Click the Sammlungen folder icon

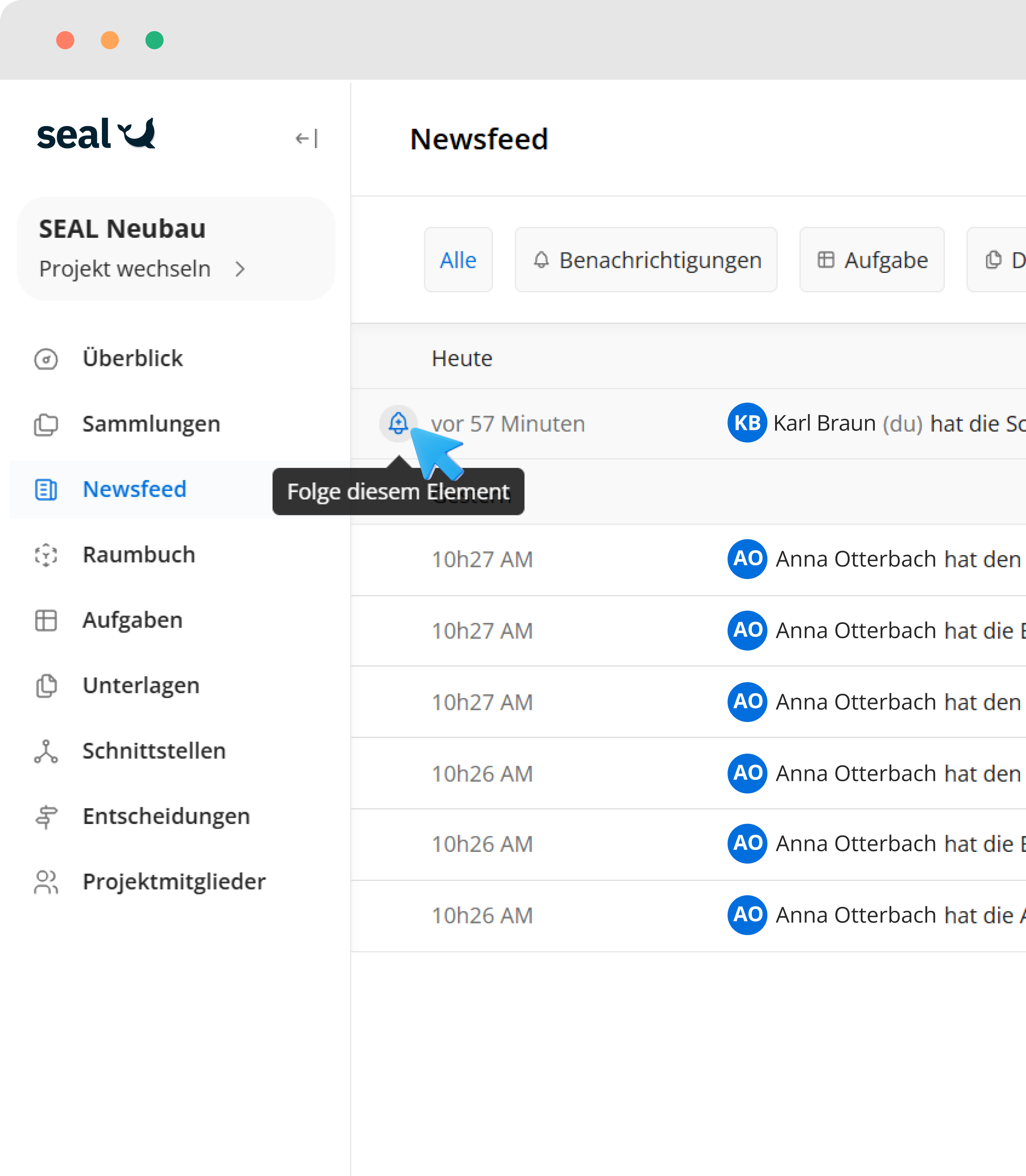46,424
